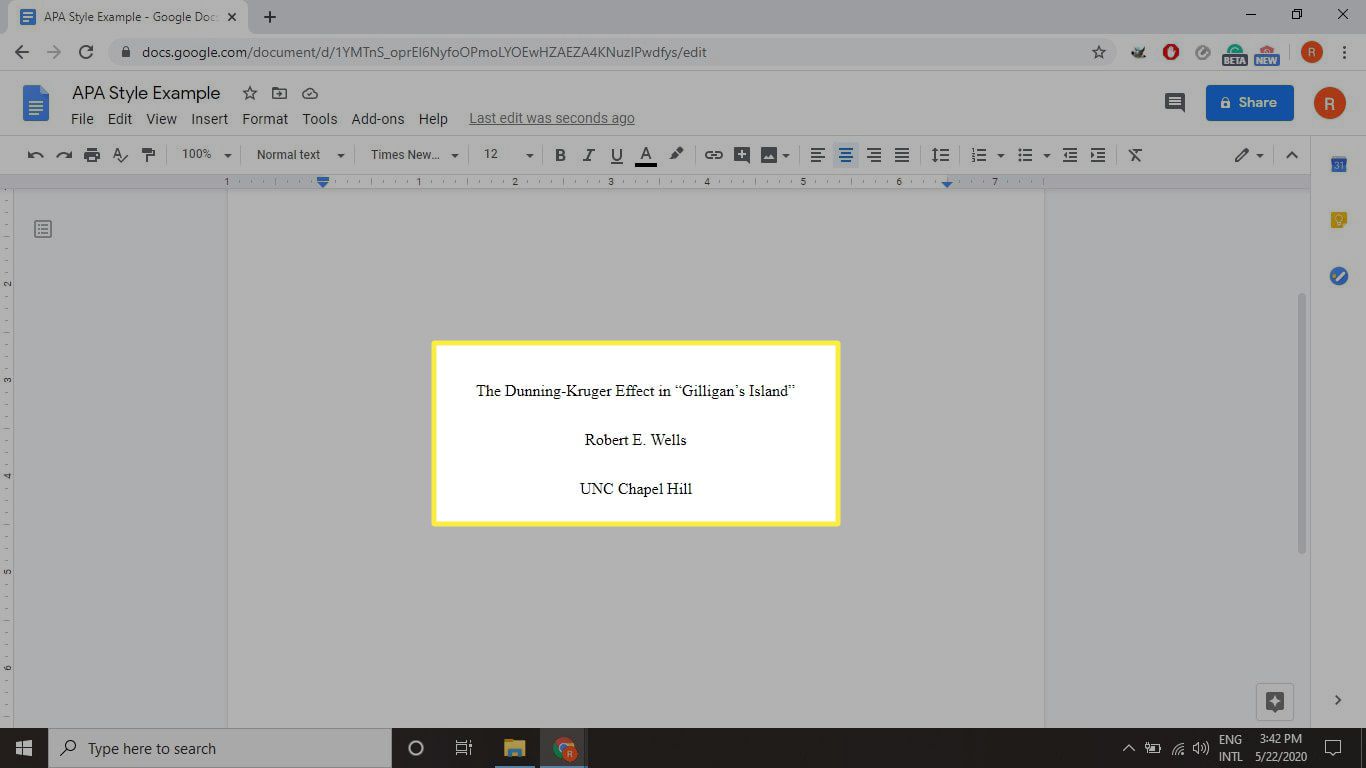
Task: Reload the page in browser
Action: [x=86, y=52]
